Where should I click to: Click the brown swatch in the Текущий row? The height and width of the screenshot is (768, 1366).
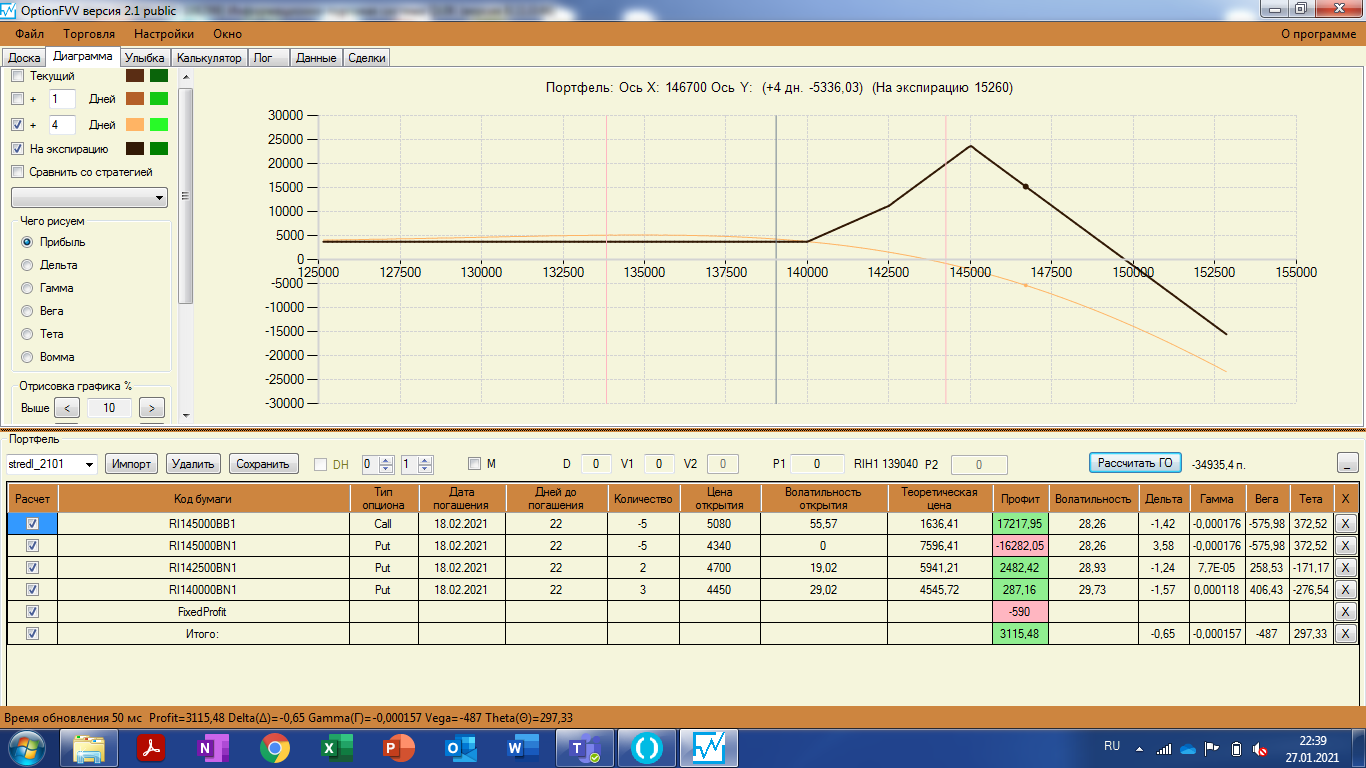click(135, 76)
